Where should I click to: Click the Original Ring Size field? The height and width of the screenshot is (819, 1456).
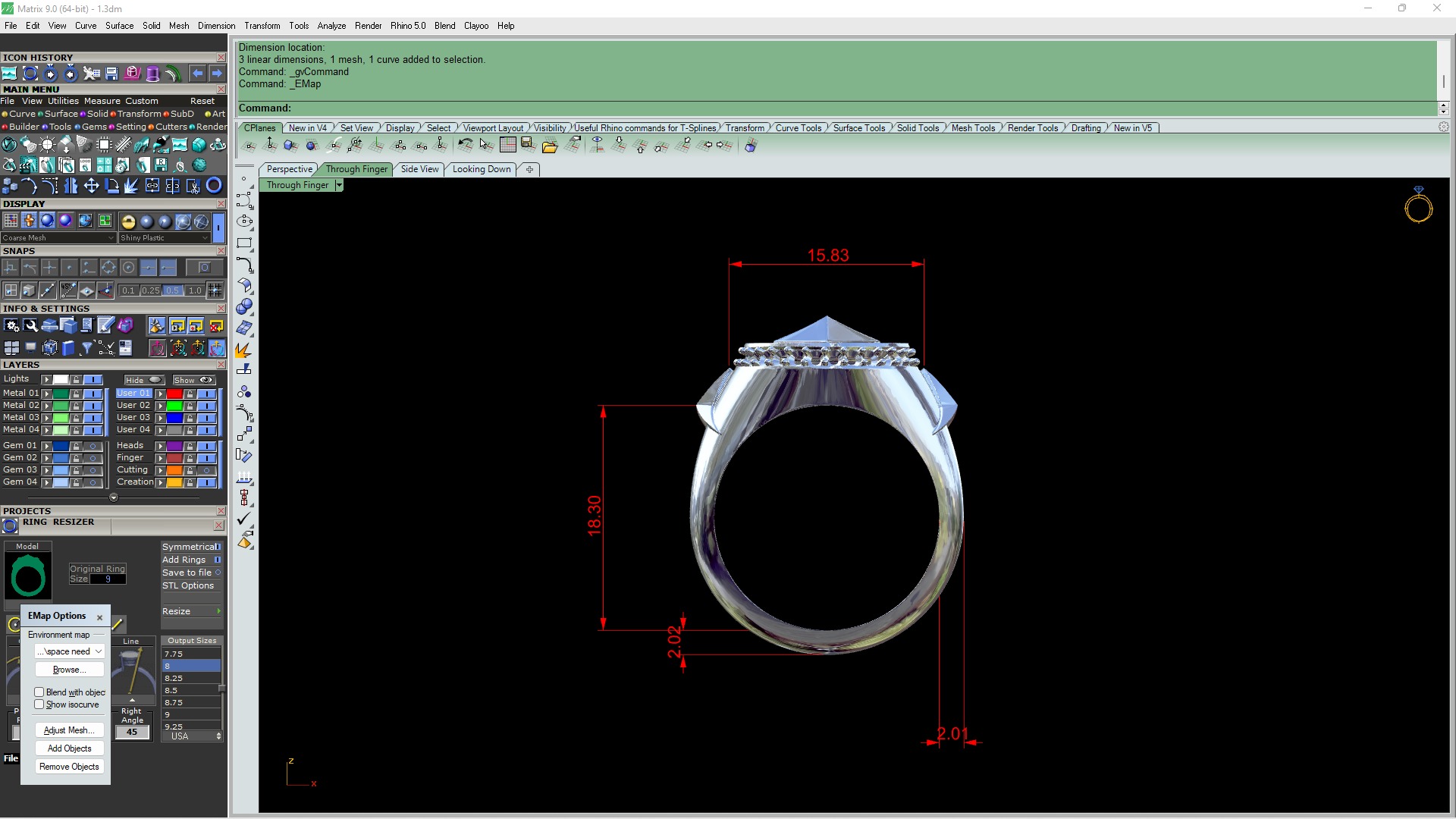point(108,579)
